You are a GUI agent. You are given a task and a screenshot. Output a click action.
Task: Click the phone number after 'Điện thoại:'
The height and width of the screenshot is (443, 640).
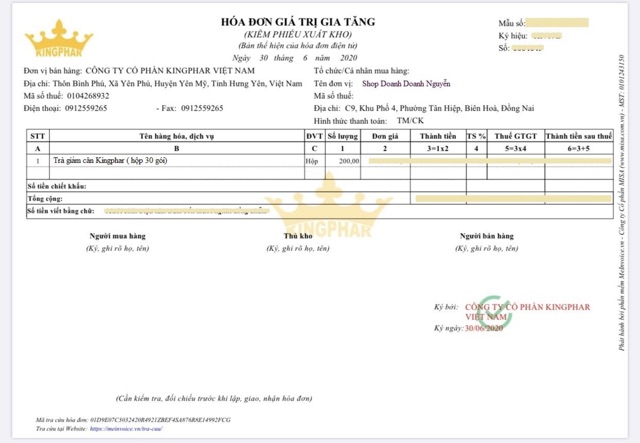[86, 108]
